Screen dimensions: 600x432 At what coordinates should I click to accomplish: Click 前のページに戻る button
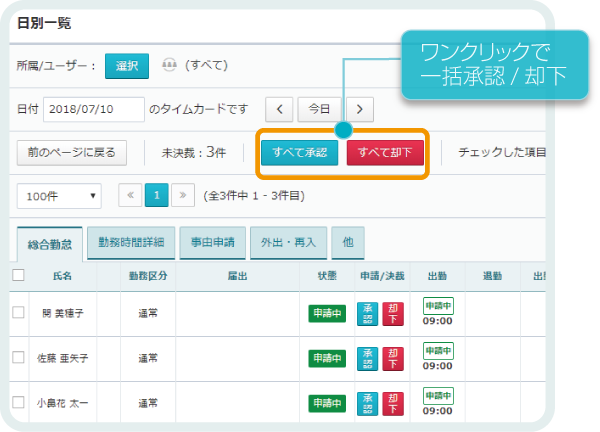72,153
